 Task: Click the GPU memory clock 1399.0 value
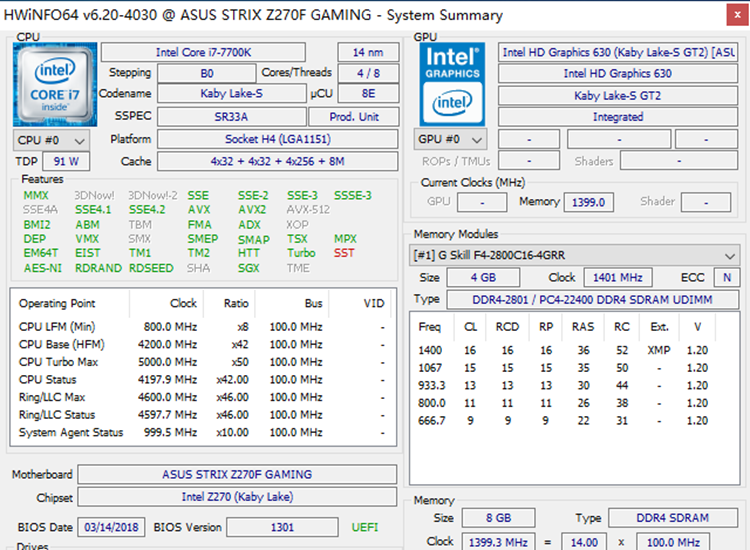click(x=588, y=202)
